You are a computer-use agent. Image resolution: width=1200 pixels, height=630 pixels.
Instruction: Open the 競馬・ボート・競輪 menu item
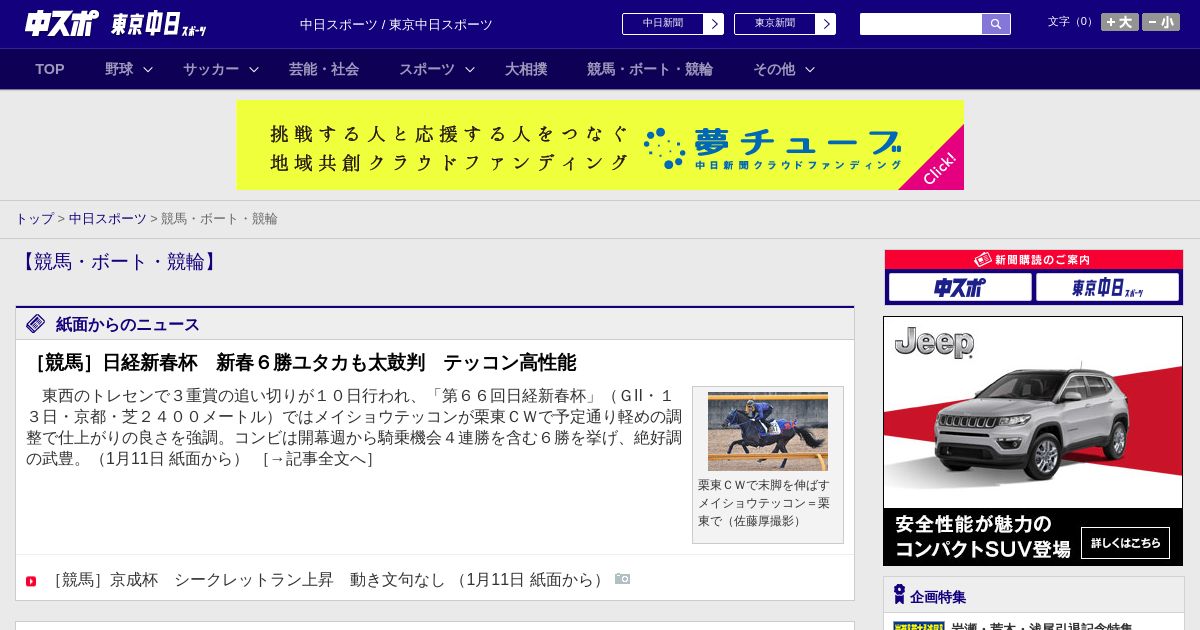[650, 69]
